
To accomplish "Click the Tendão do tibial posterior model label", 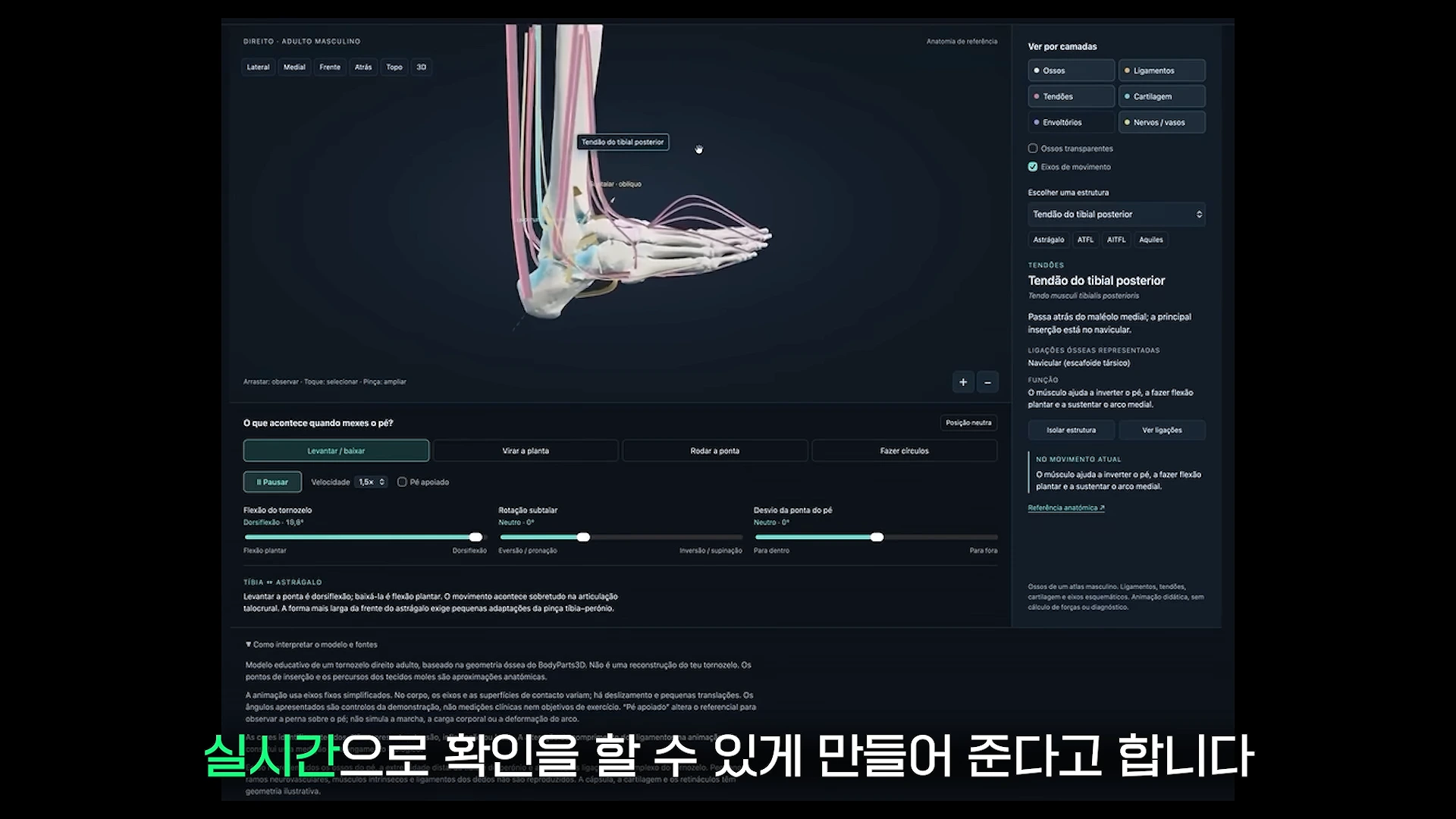I will [623, 142].
